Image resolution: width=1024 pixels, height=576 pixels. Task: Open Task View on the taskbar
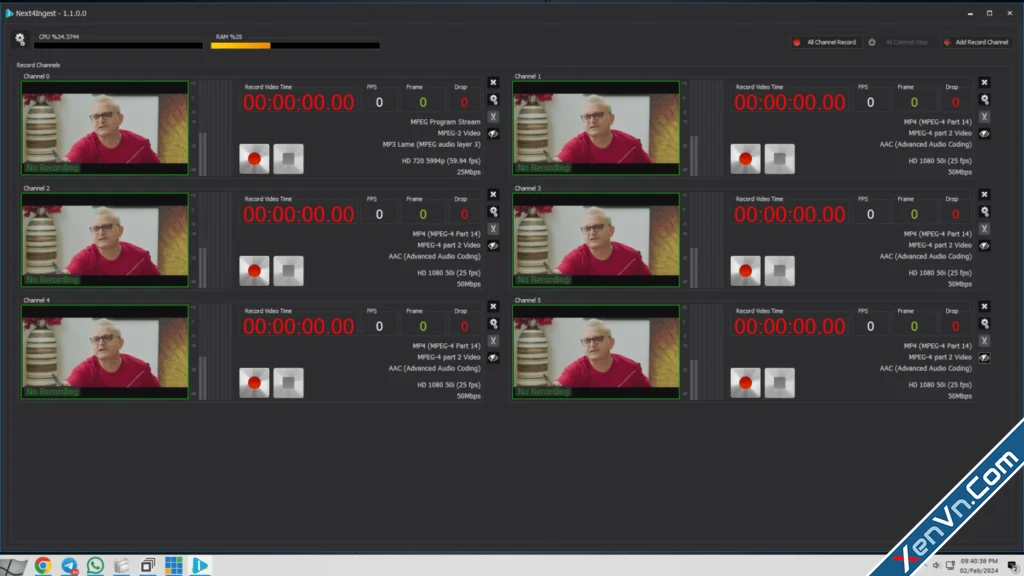pos(148,566)
